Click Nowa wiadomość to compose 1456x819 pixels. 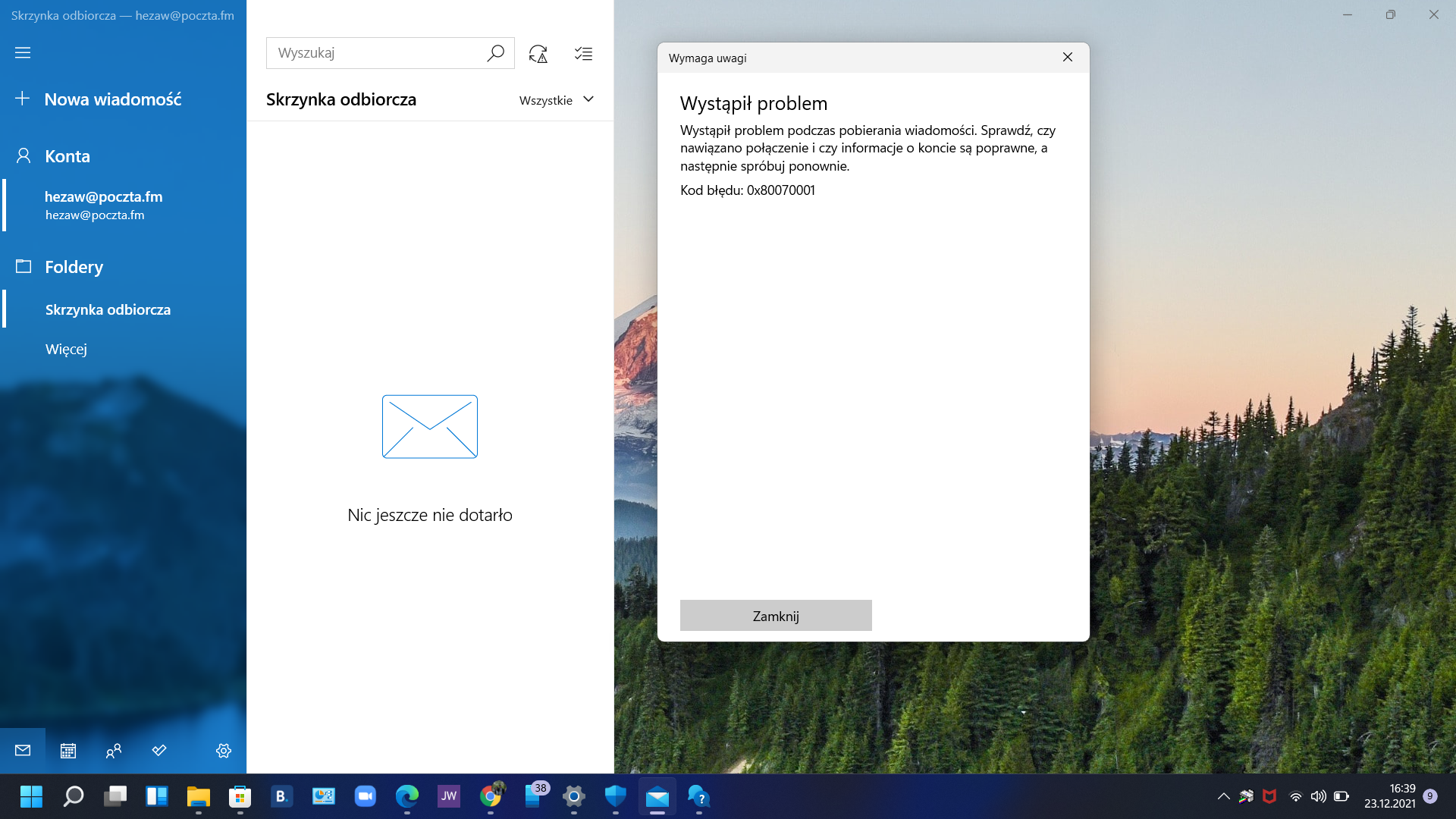pyautogui.click(x=112, y=99)
